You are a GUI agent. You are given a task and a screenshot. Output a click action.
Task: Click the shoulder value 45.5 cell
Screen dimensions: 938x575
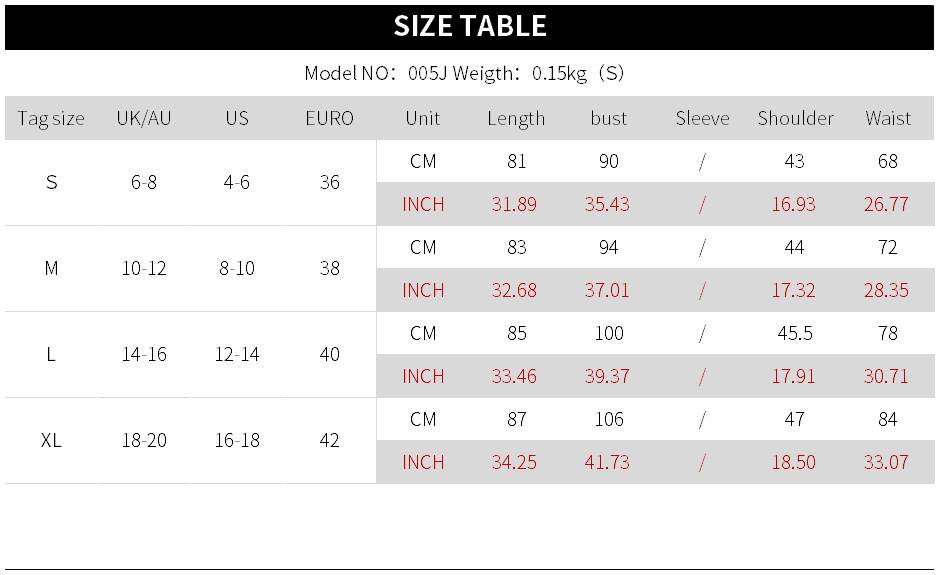[x=795, y=333]
